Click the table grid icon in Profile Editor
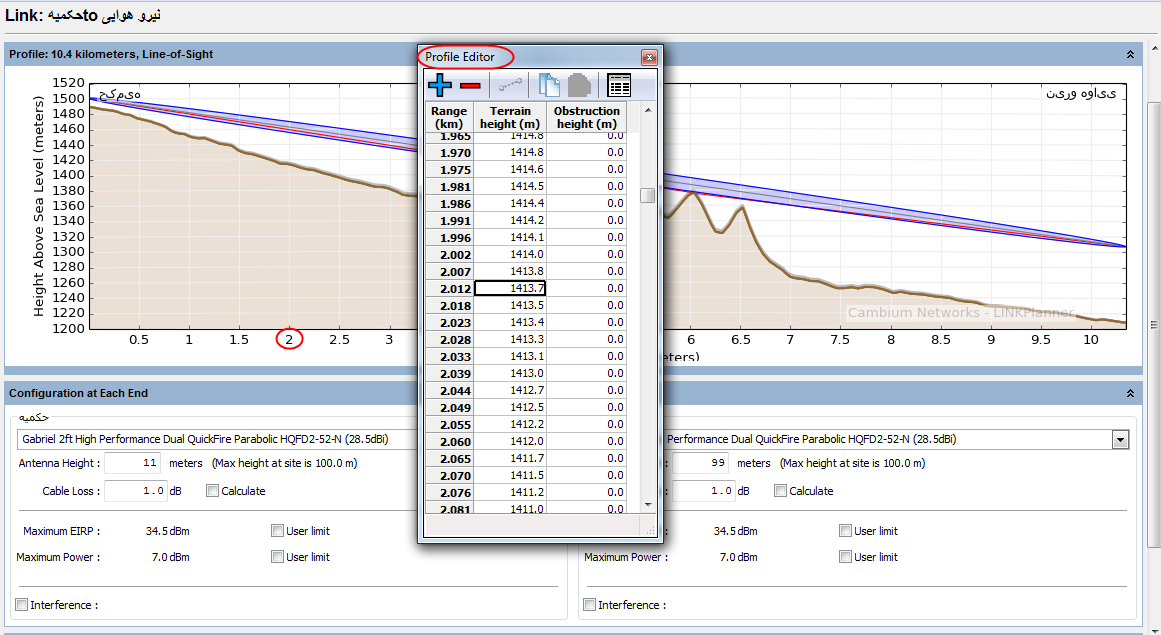 pyautogui.click(x=618, y=85)
